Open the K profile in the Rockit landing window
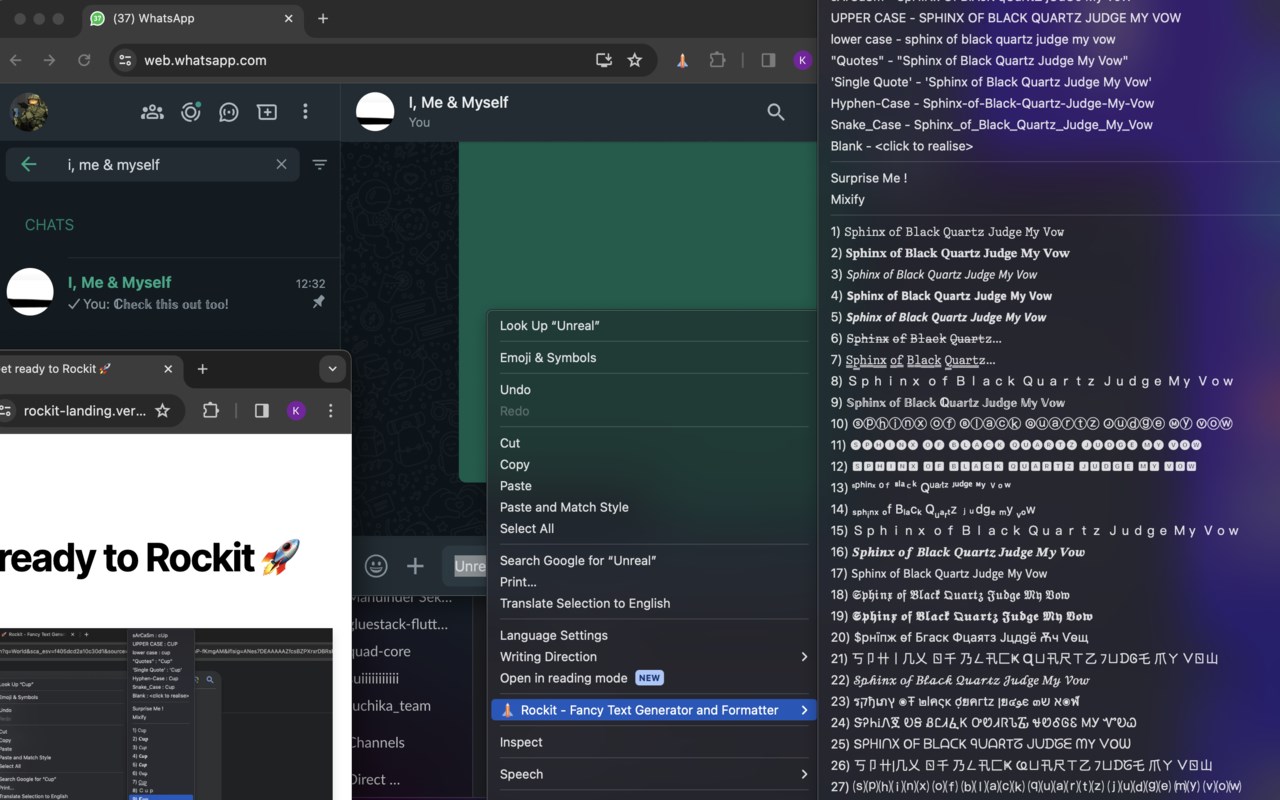This screenshot has height=800, width=1280. pyautogui.click(x=296, y=410)
